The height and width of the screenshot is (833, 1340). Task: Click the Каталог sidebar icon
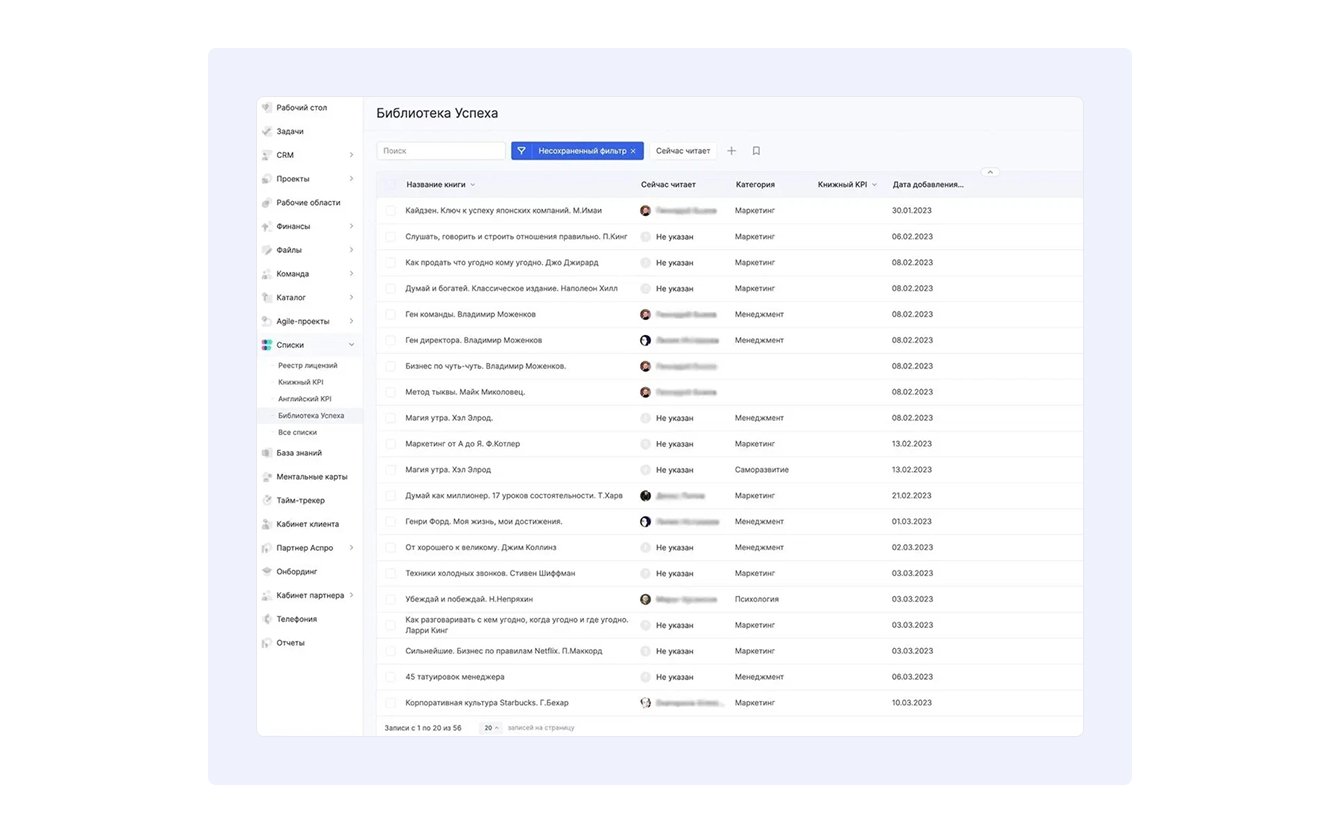(x=267, y=297)
